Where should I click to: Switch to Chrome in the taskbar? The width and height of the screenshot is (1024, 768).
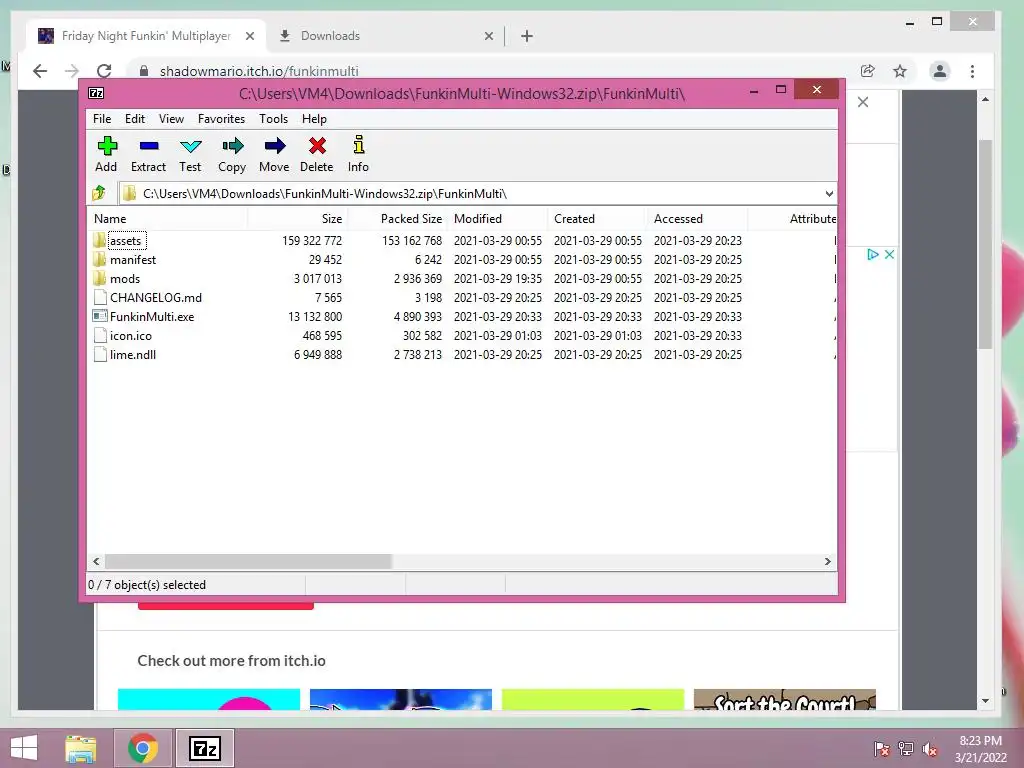tap(143, 748)
